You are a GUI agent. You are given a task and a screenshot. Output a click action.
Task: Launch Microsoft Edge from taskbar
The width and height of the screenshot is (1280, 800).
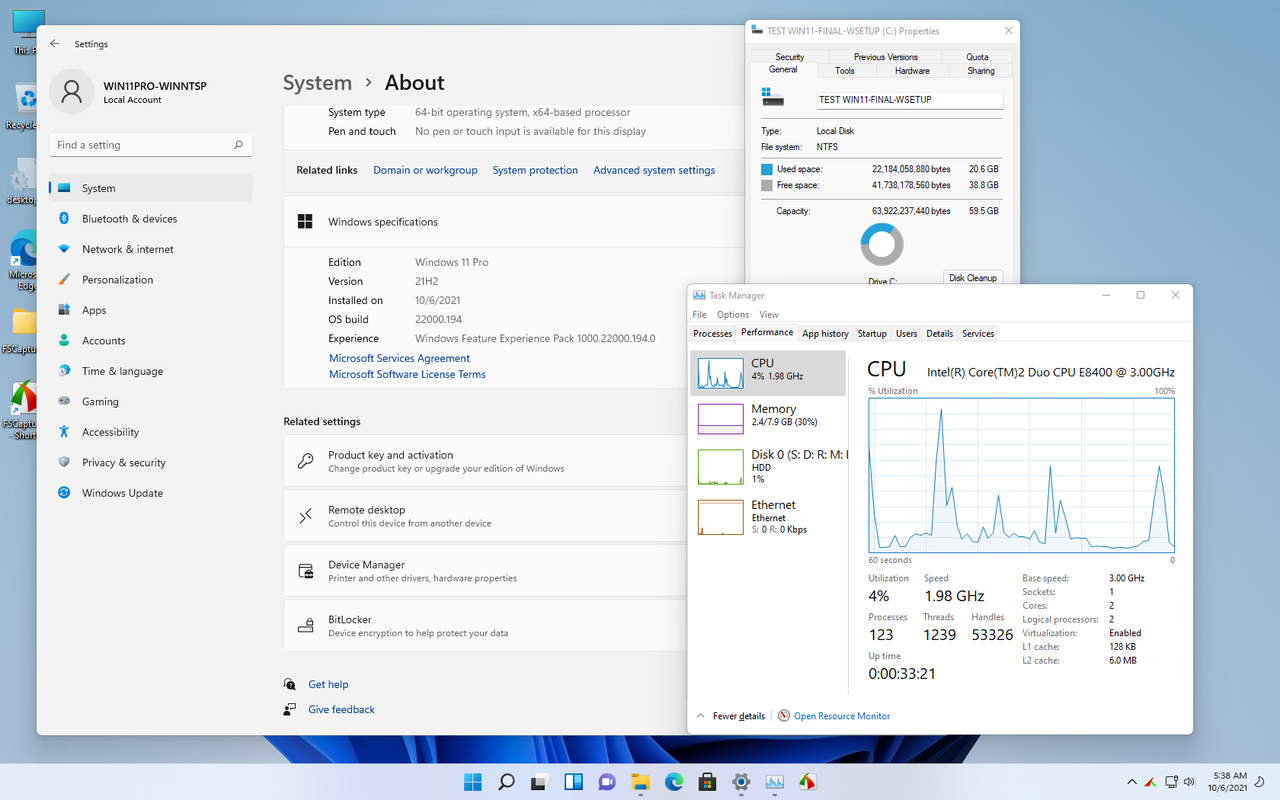click(674, 781)
